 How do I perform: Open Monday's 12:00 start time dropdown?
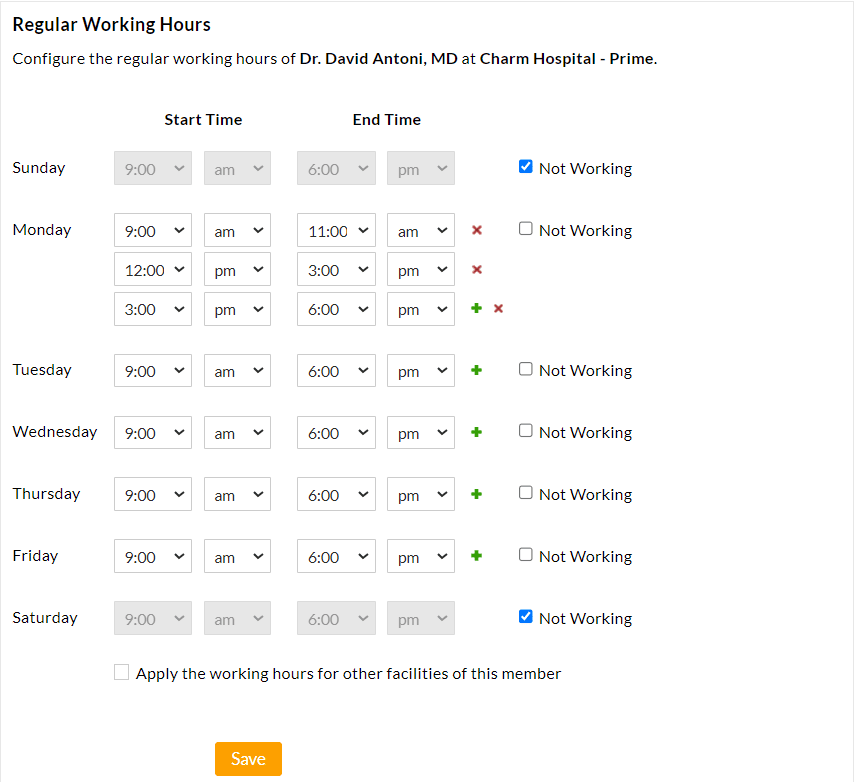(152, 269)
